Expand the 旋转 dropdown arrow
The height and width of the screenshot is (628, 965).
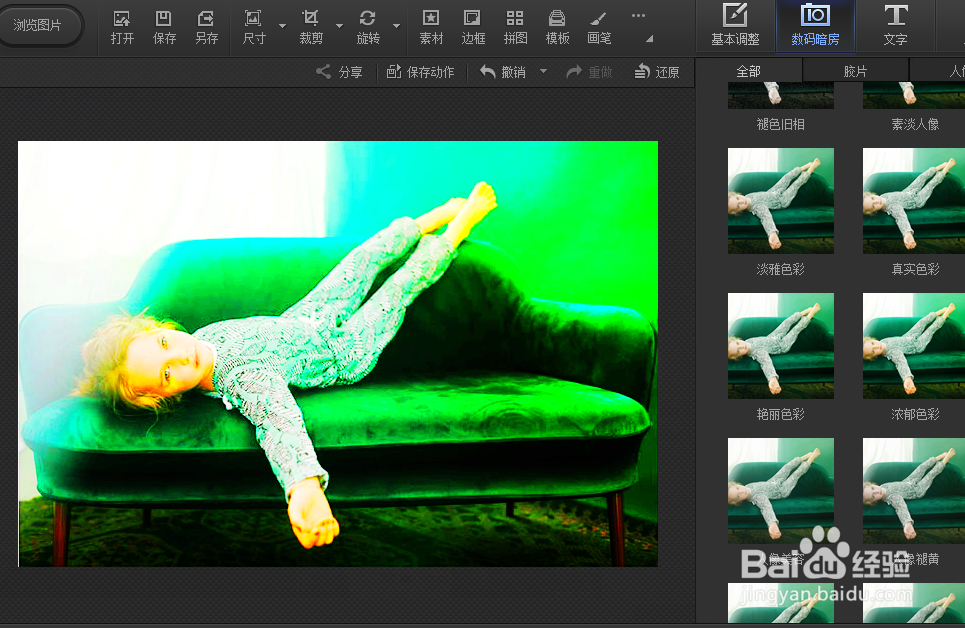[397, 26]
